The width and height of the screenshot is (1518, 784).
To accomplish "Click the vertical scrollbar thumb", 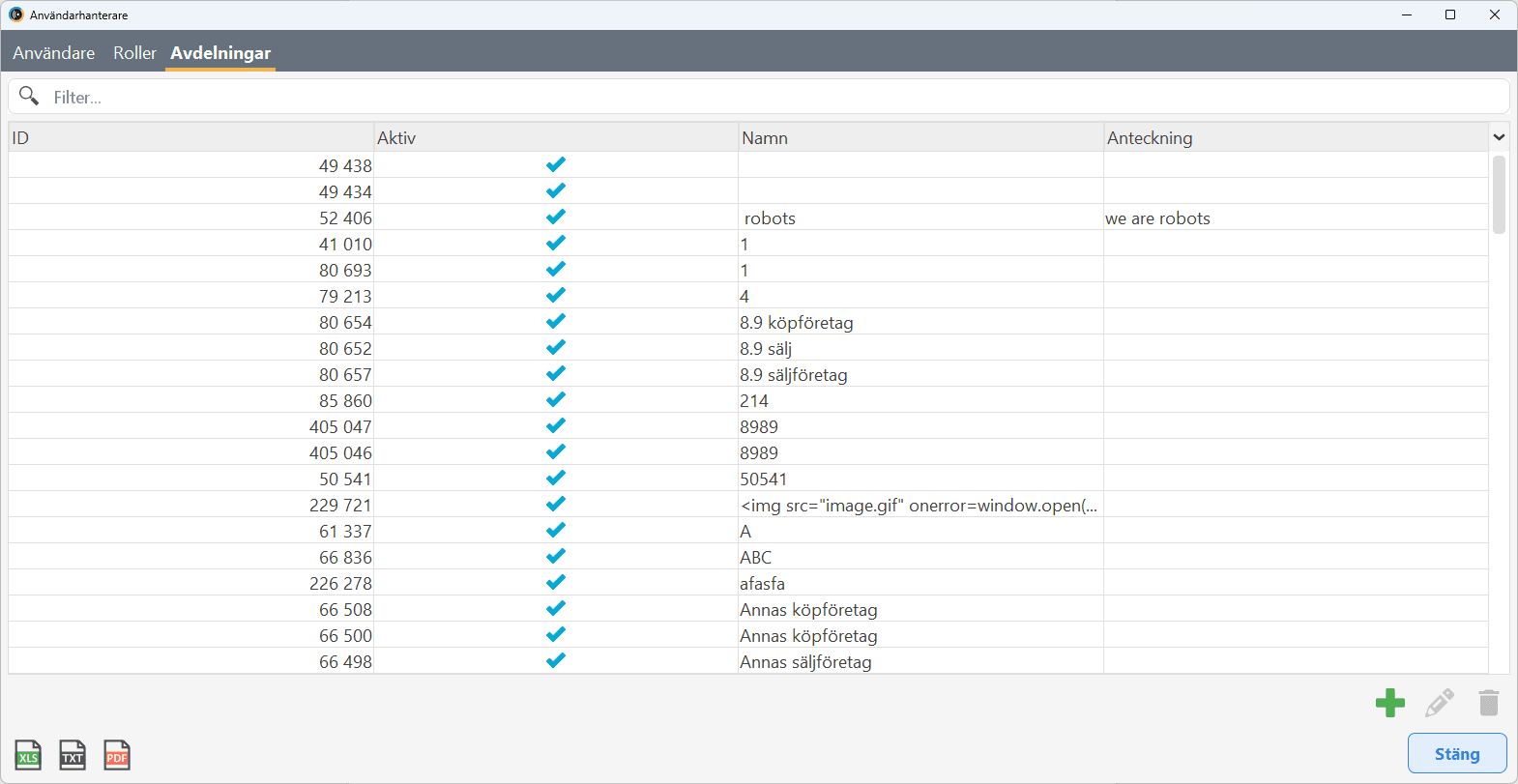I will tap(1499, 193).
